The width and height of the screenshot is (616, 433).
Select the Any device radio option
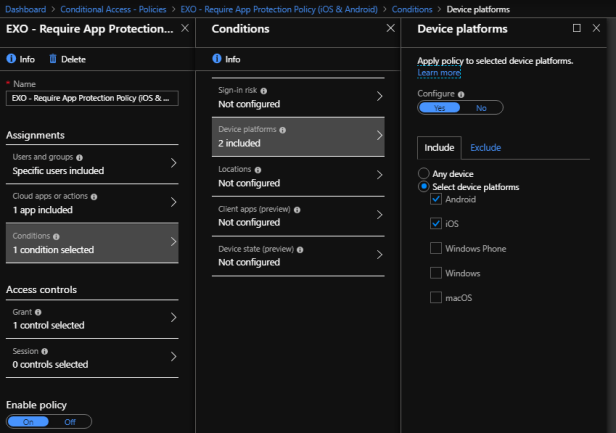424,174
